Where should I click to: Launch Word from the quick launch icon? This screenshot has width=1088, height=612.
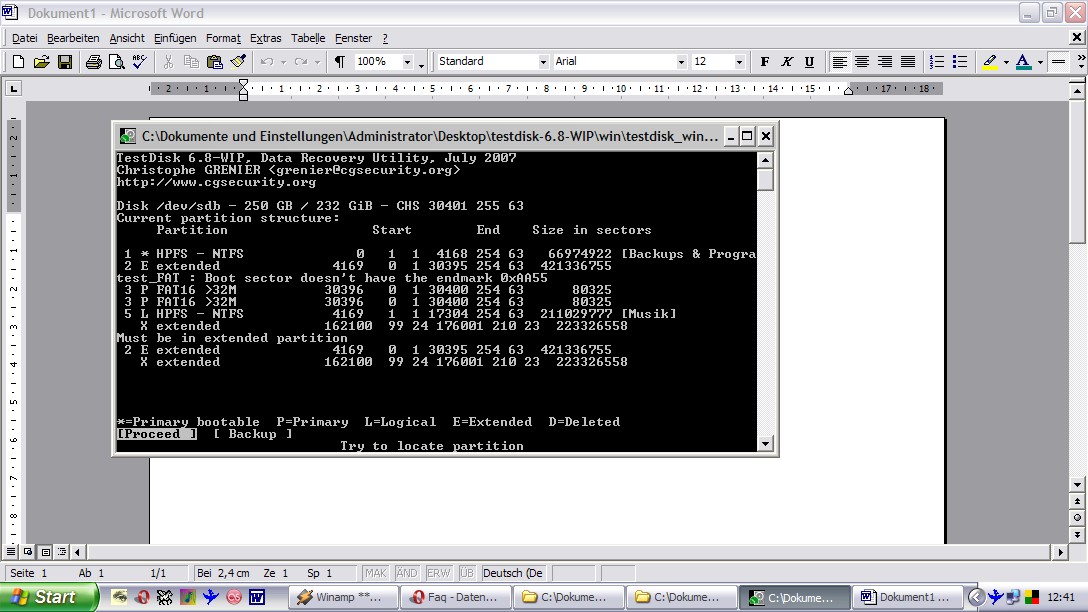coord(257,597)
